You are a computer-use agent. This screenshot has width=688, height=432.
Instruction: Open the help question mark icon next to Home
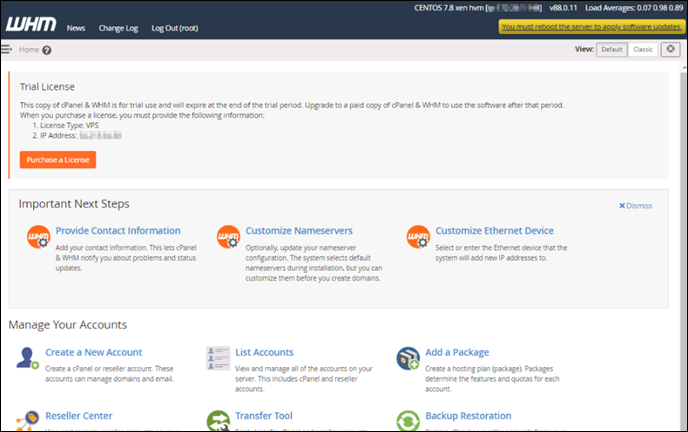click(x=47, y=50)
